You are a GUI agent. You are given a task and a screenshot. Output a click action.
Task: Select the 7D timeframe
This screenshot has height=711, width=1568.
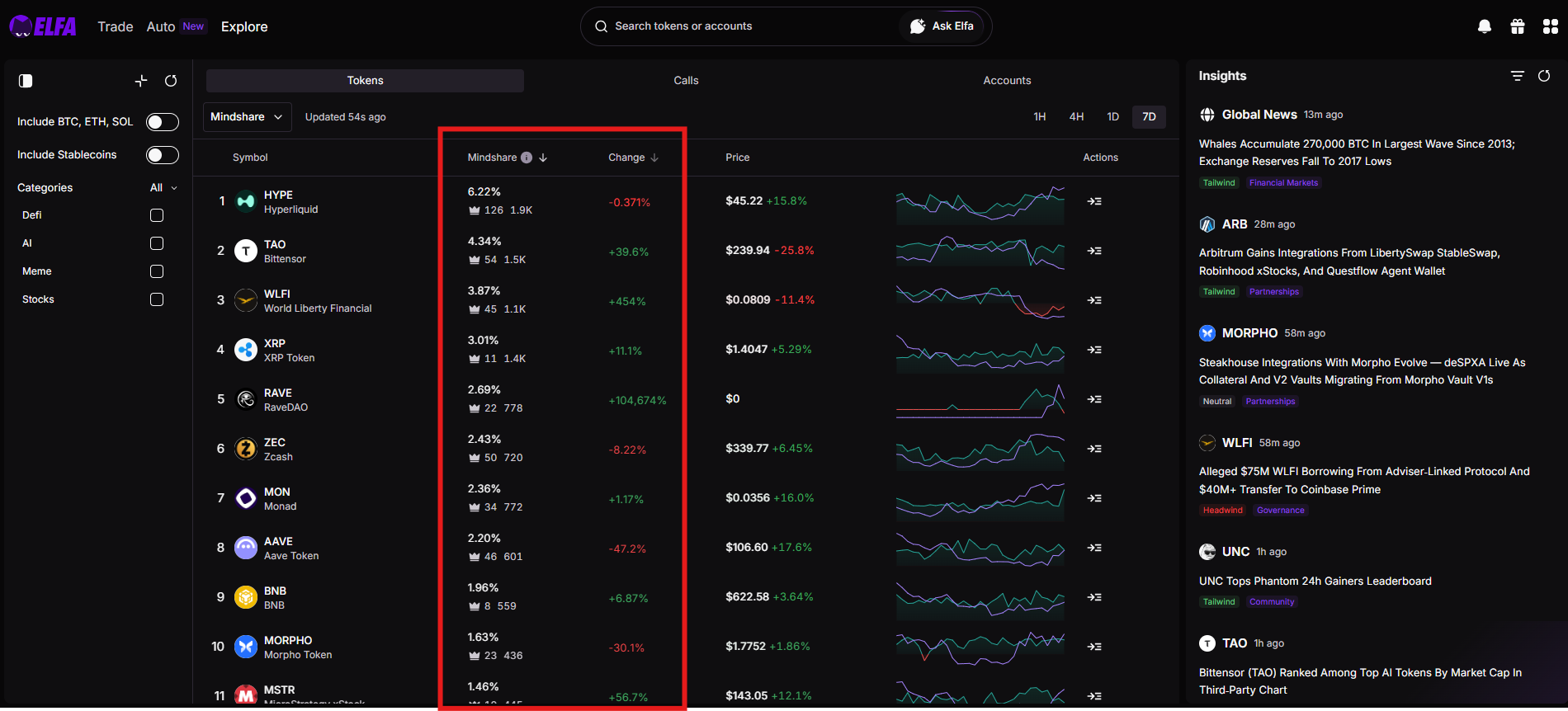pos(1149,117)
